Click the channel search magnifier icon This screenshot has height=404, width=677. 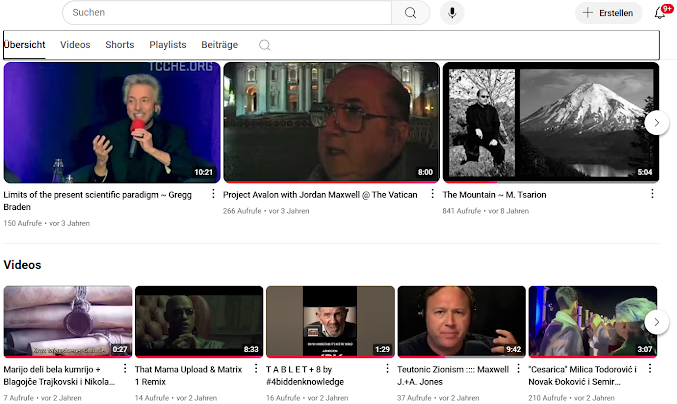click(265, 45)
